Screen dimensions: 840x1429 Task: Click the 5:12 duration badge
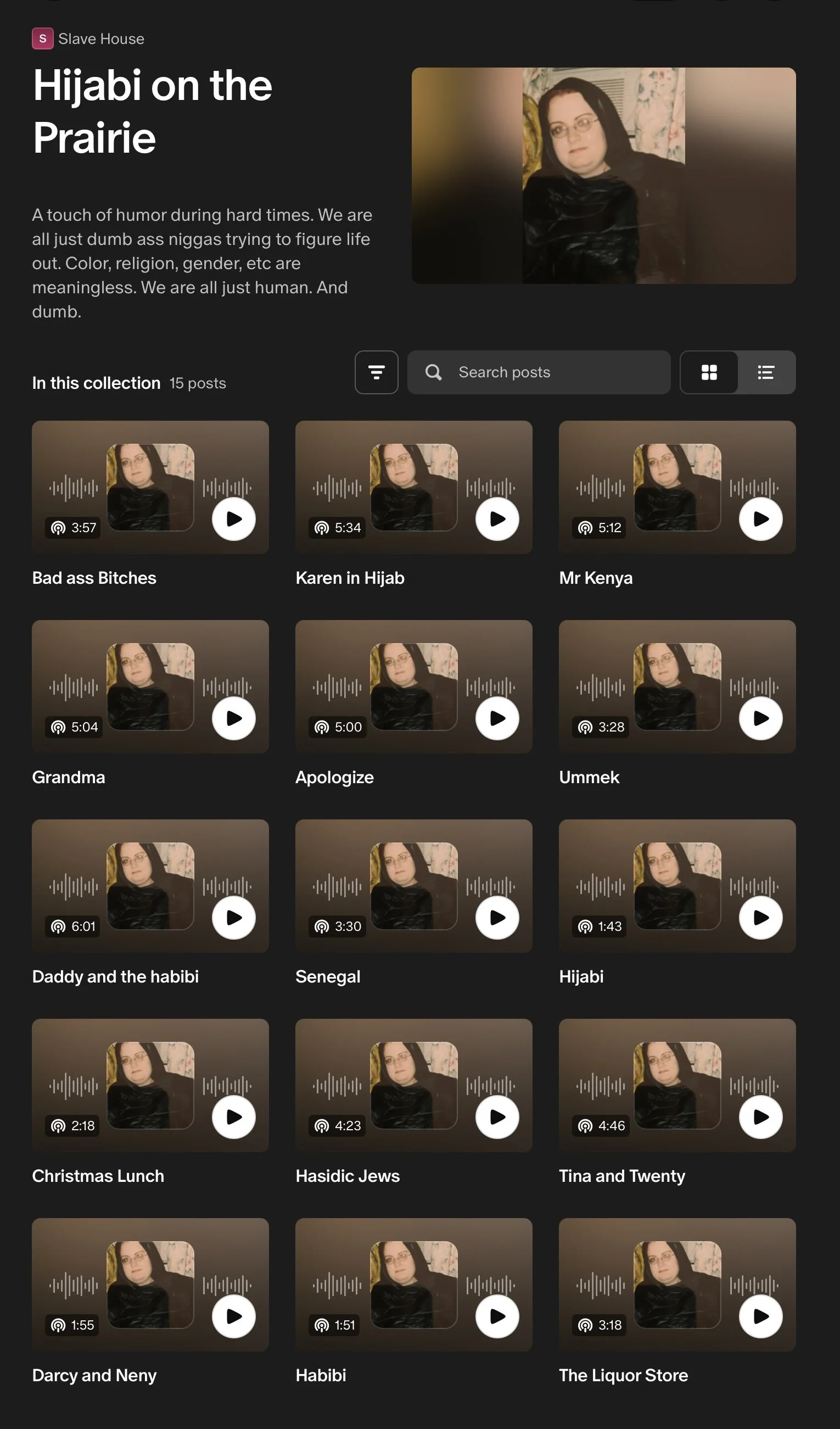(600, 528)
